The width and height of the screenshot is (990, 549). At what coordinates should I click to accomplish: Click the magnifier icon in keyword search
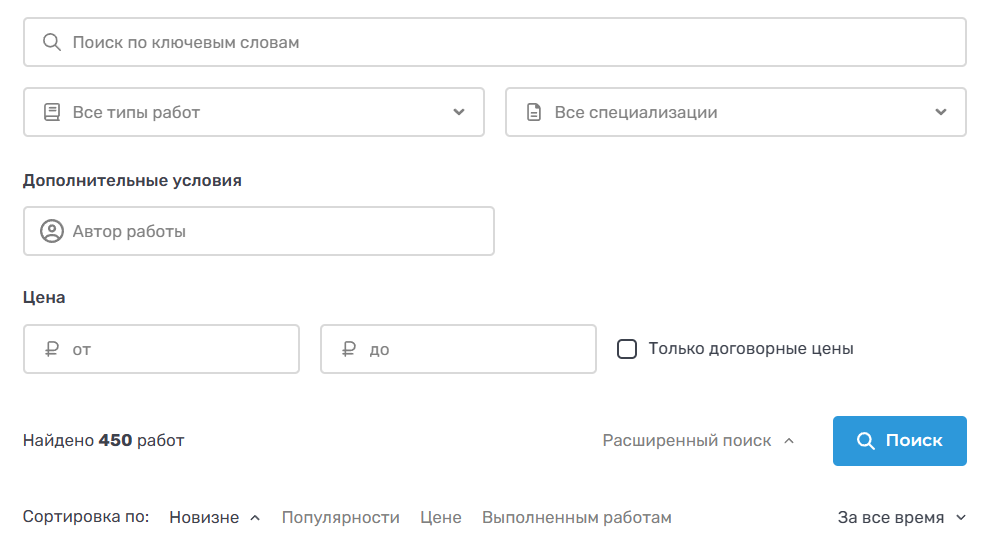(x=52, y=43)
